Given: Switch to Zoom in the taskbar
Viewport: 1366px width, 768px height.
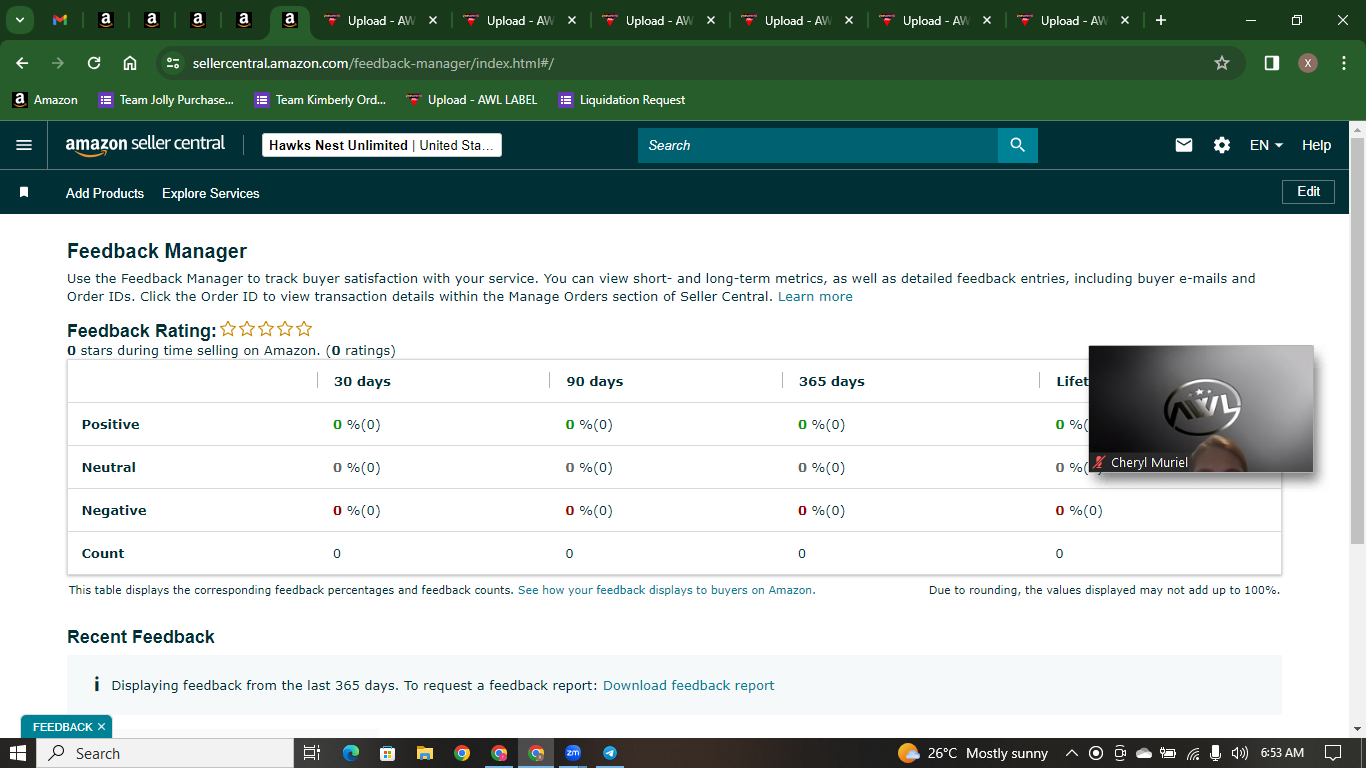Looking at the screenshot, I should click(x=573, y=753).
